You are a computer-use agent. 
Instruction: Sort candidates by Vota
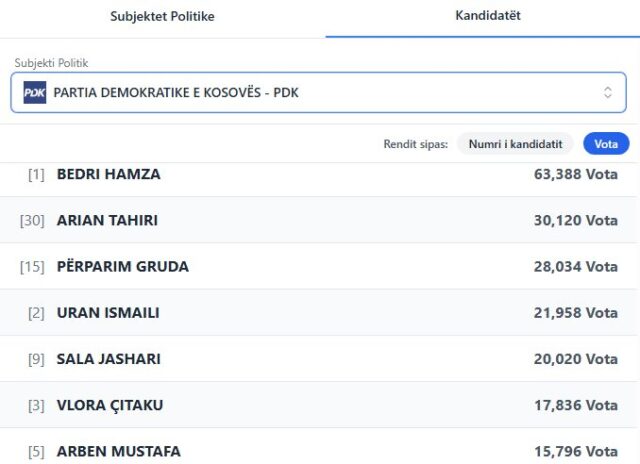(606, 144)
